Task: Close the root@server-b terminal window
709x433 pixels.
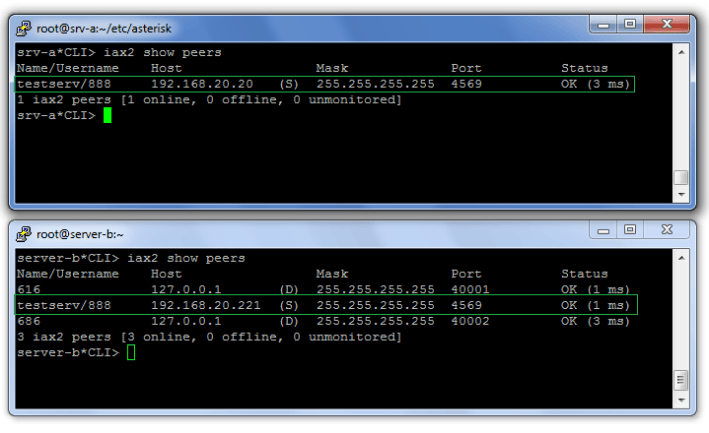Action: click(666, 230)
